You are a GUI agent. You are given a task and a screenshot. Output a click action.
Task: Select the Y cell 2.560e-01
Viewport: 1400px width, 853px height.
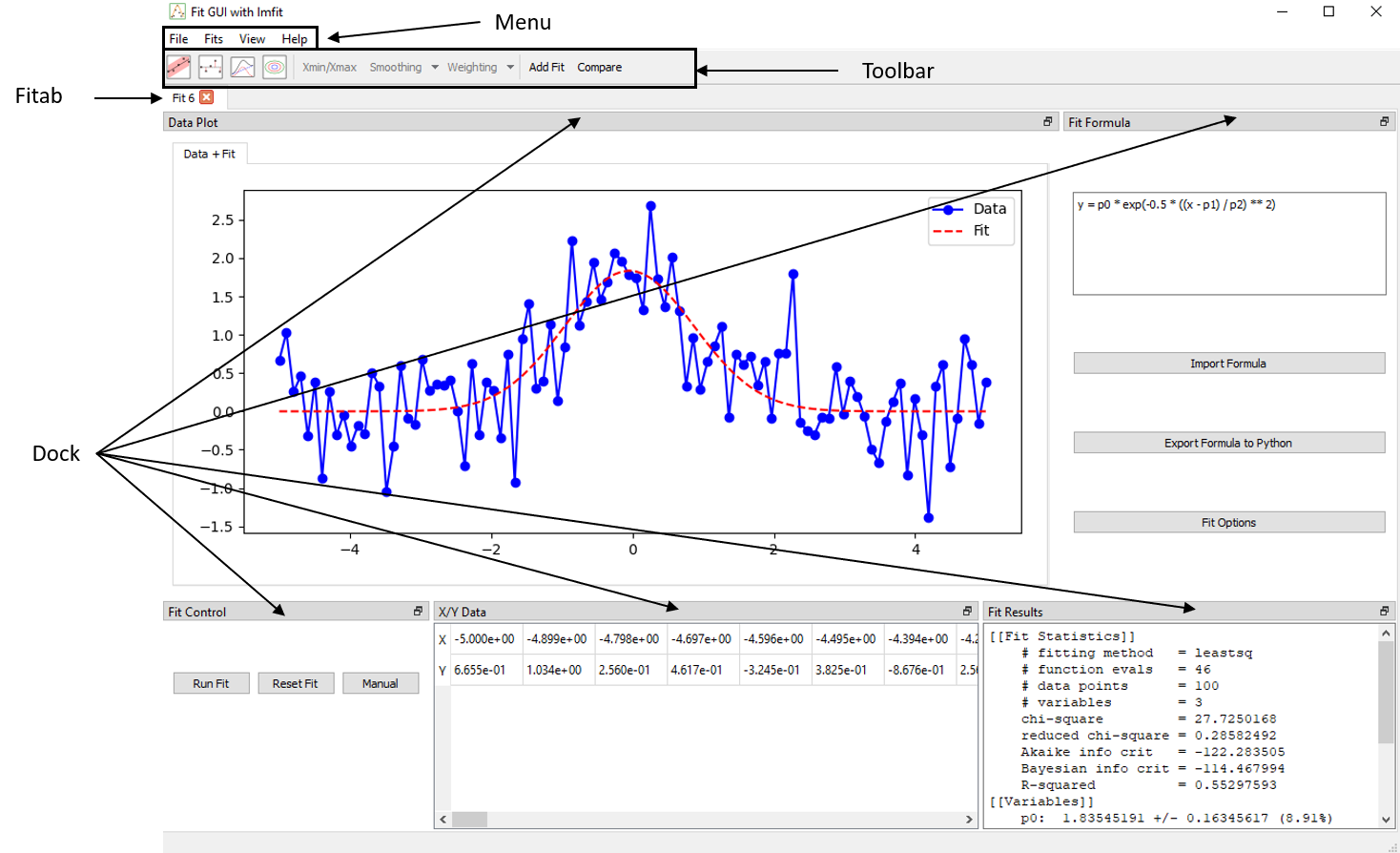point(631,670)
